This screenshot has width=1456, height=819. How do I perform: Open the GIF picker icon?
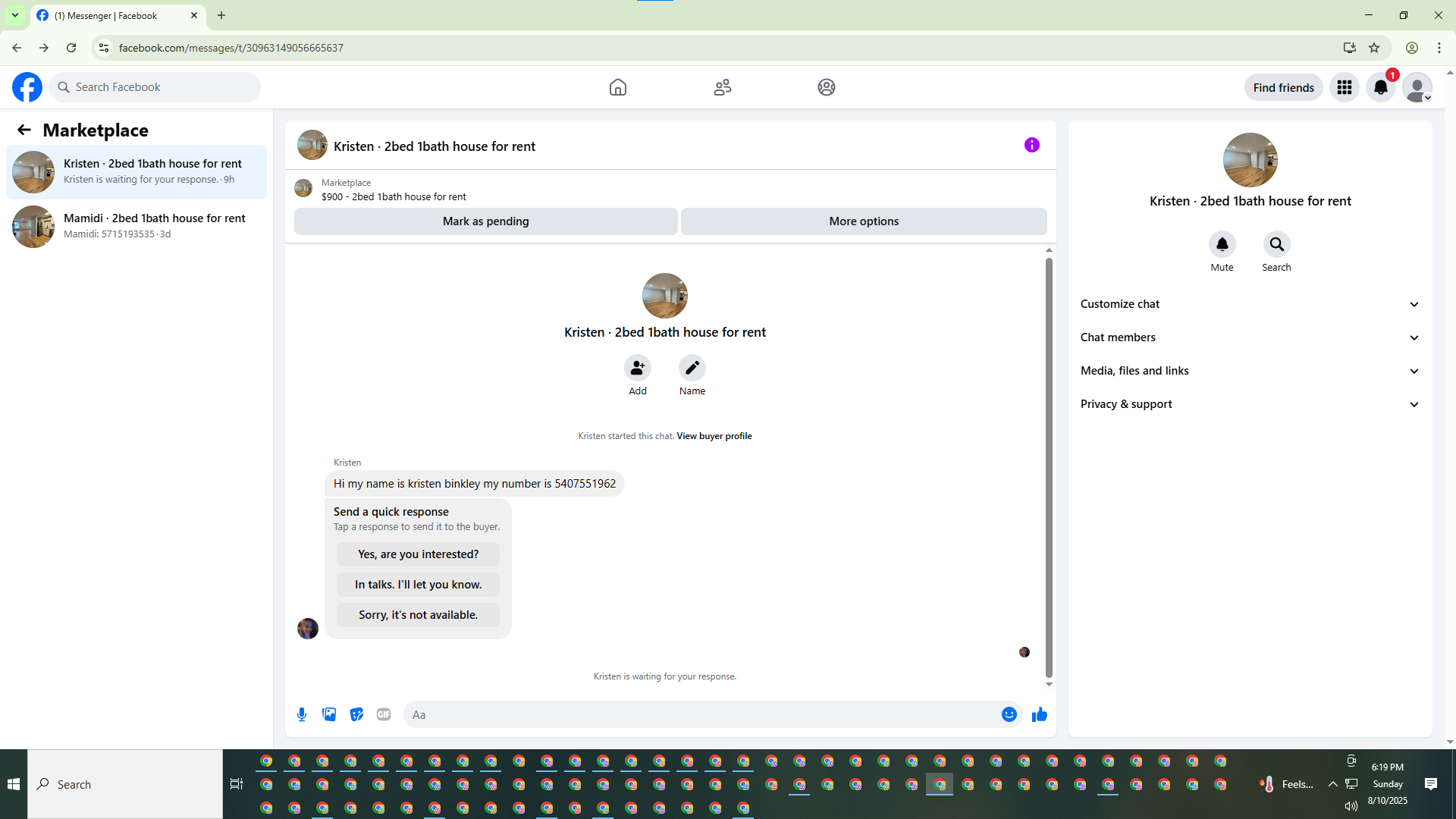(384, 714)
